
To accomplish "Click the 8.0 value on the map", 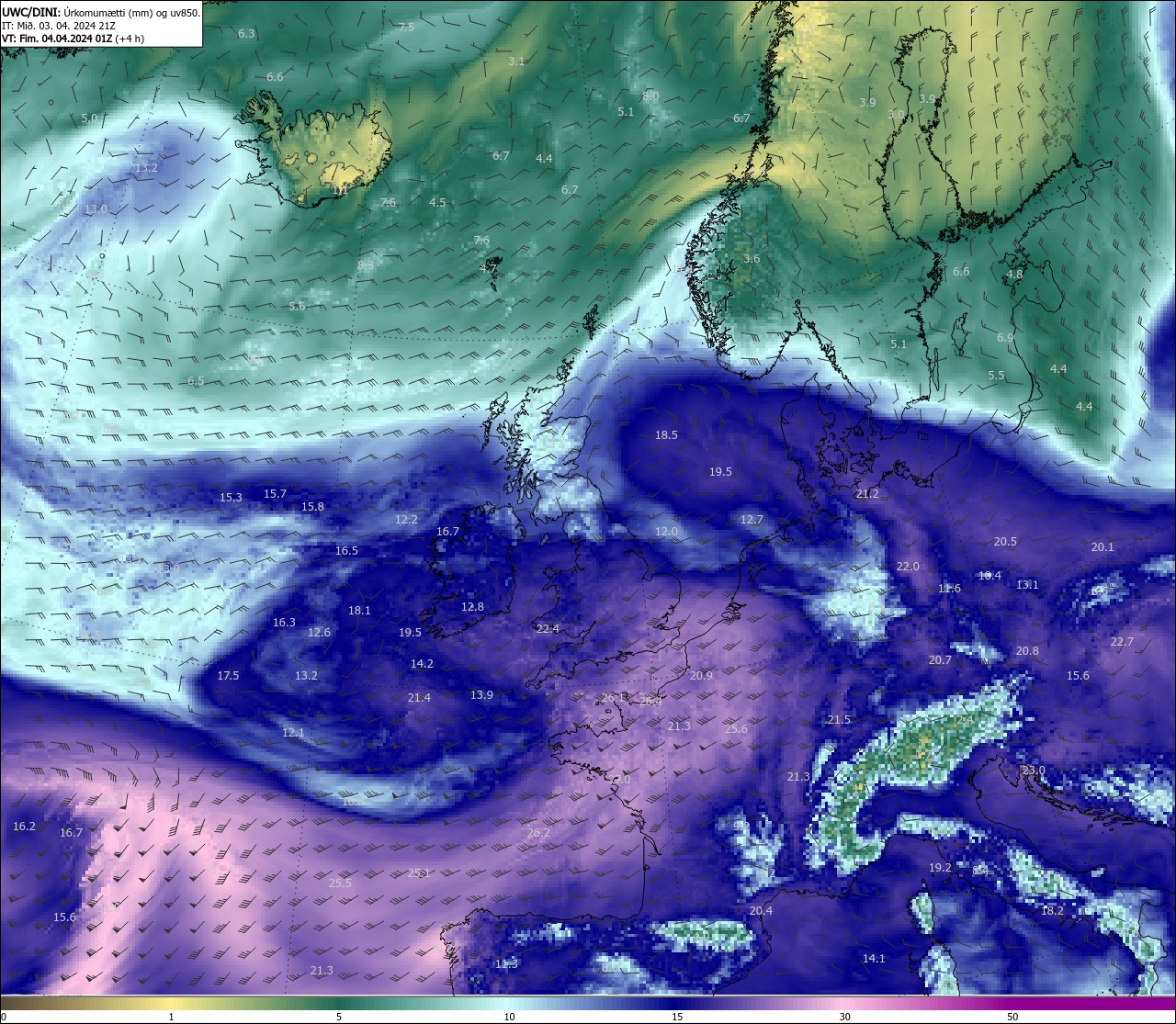I will pyautogui.click(x=650, y=96).
